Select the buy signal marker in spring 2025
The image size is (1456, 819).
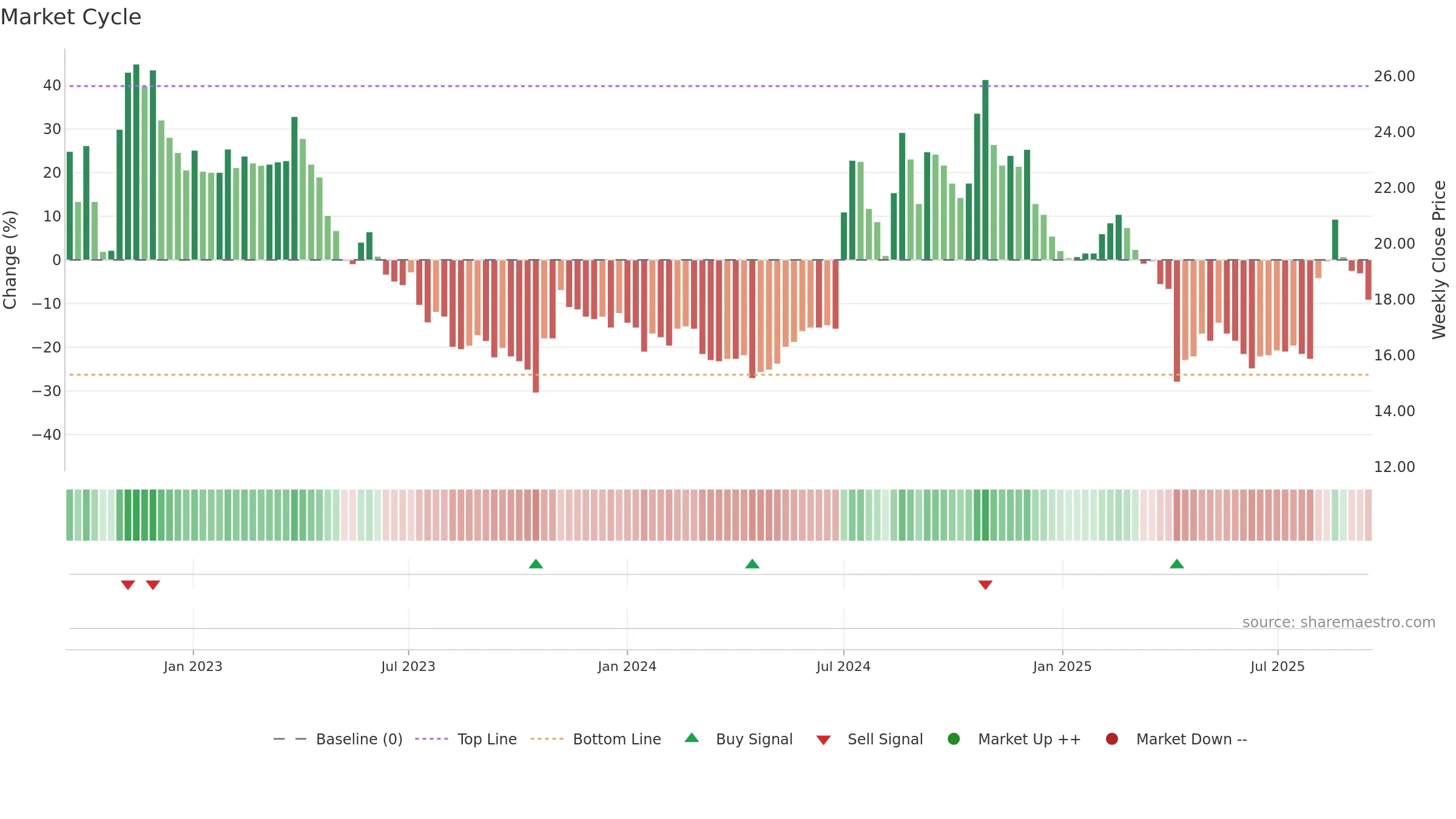tap(1177, 564)
